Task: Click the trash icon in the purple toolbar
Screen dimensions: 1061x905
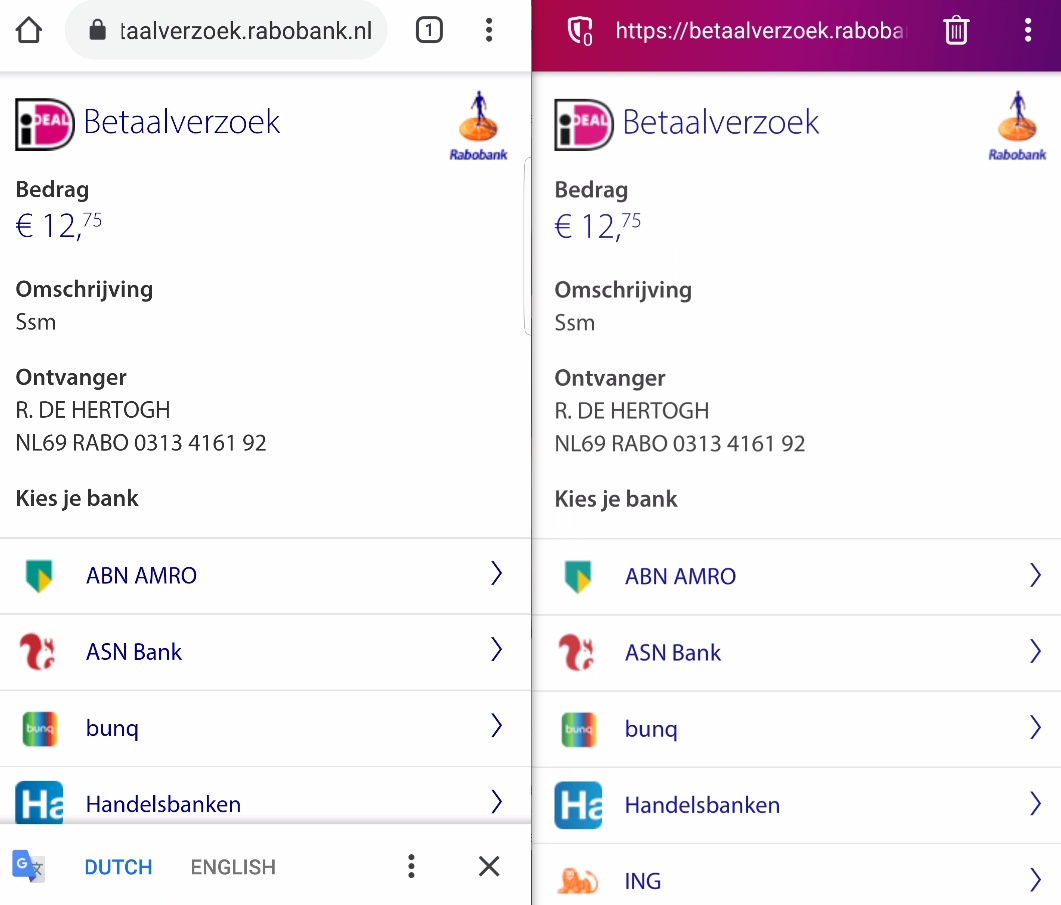Action: point(956,30)
